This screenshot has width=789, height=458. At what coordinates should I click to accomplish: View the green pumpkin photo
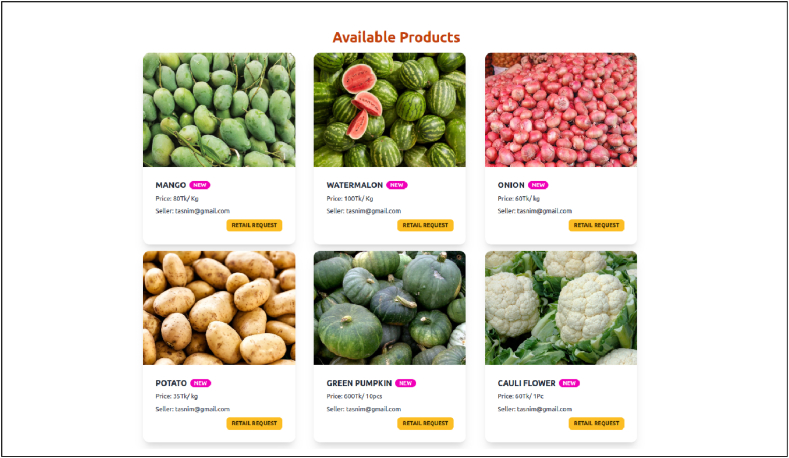coord(389,308)
